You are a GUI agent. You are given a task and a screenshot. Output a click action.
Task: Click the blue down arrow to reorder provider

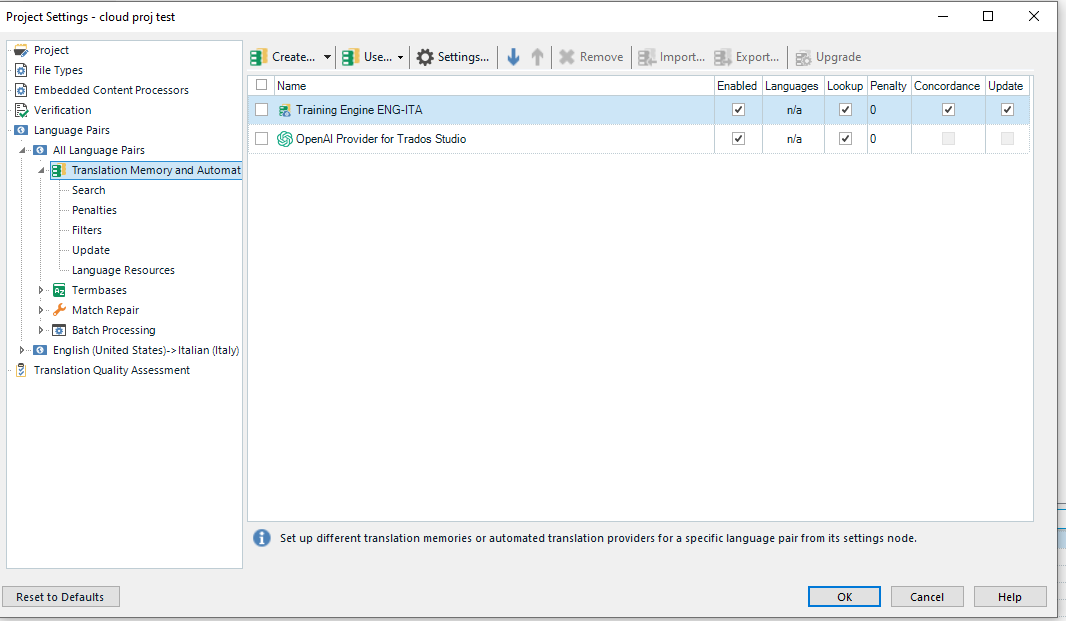coord(512,57)
